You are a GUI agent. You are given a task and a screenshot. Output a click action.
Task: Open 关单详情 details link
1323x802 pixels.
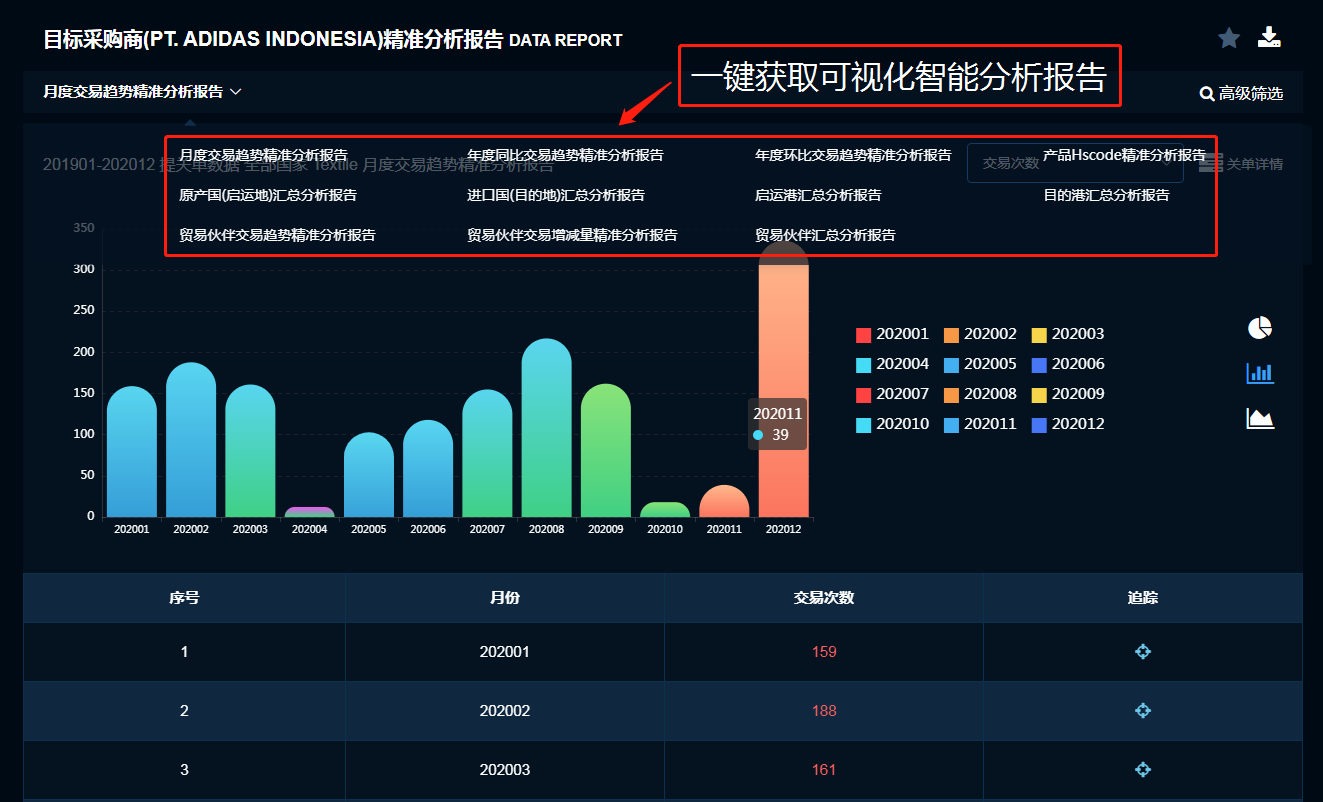[x=1242, y=163]
